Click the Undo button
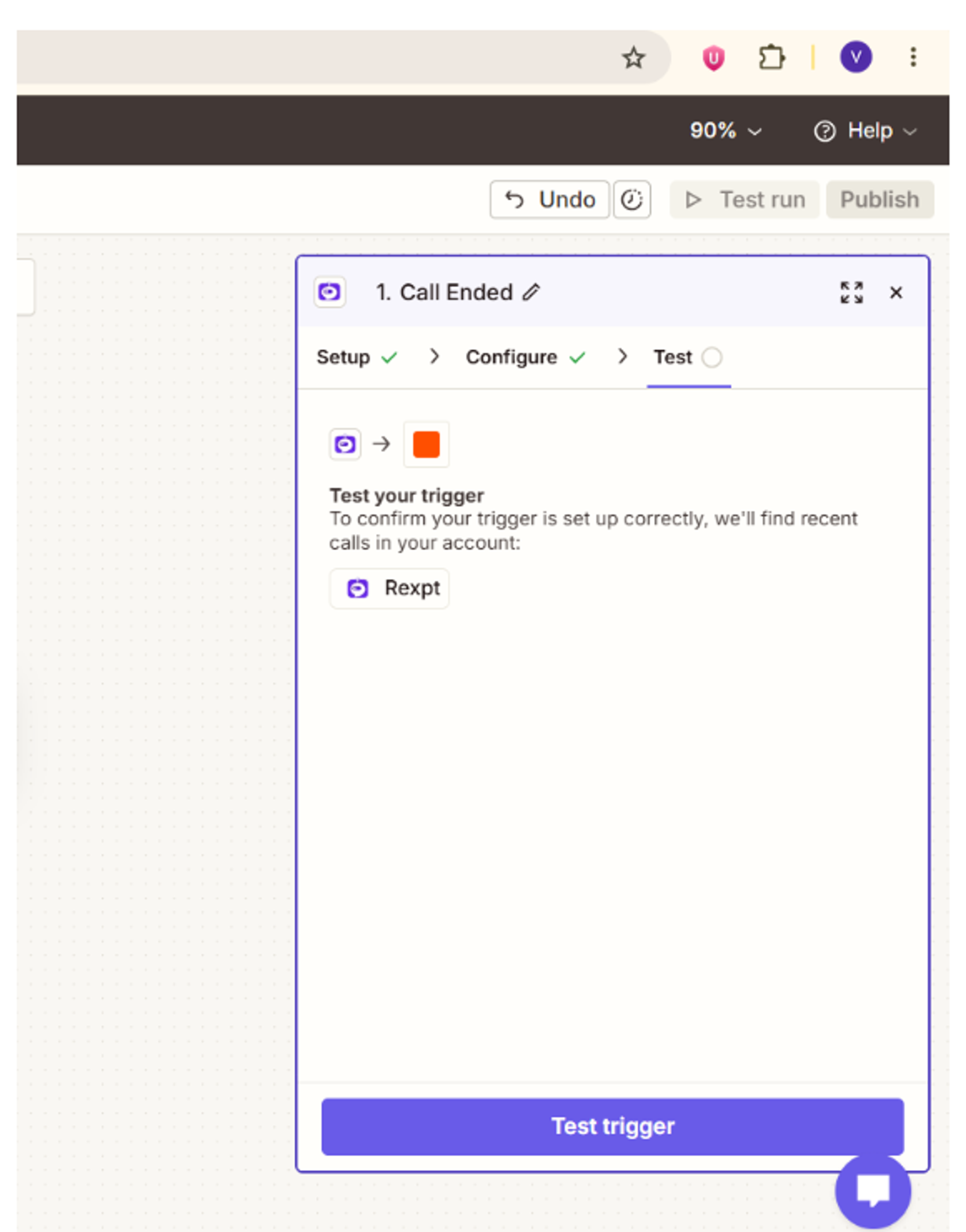 pos(549,200)
